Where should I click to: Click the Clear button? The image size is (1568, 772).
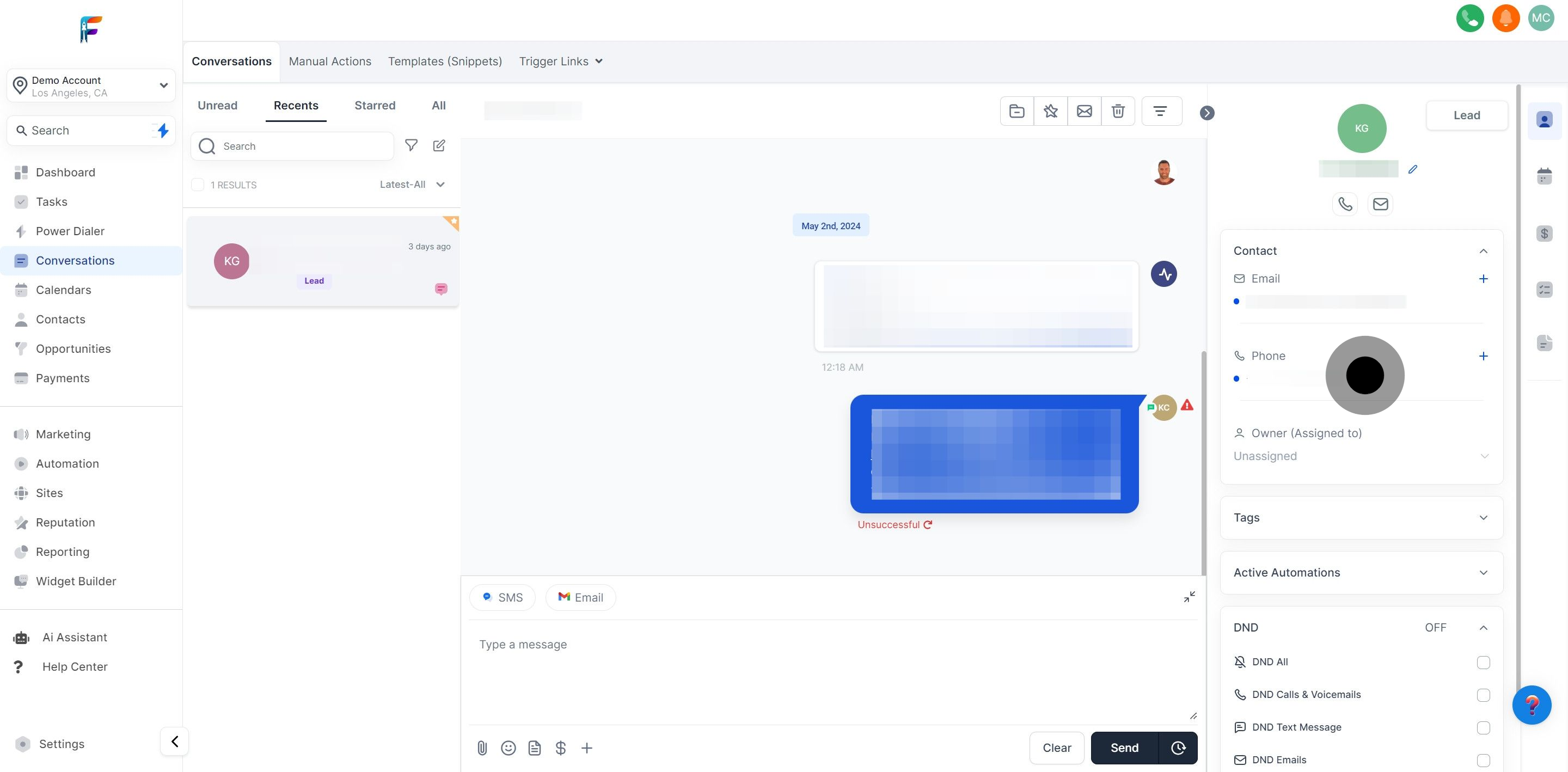tap(1056, 748)
